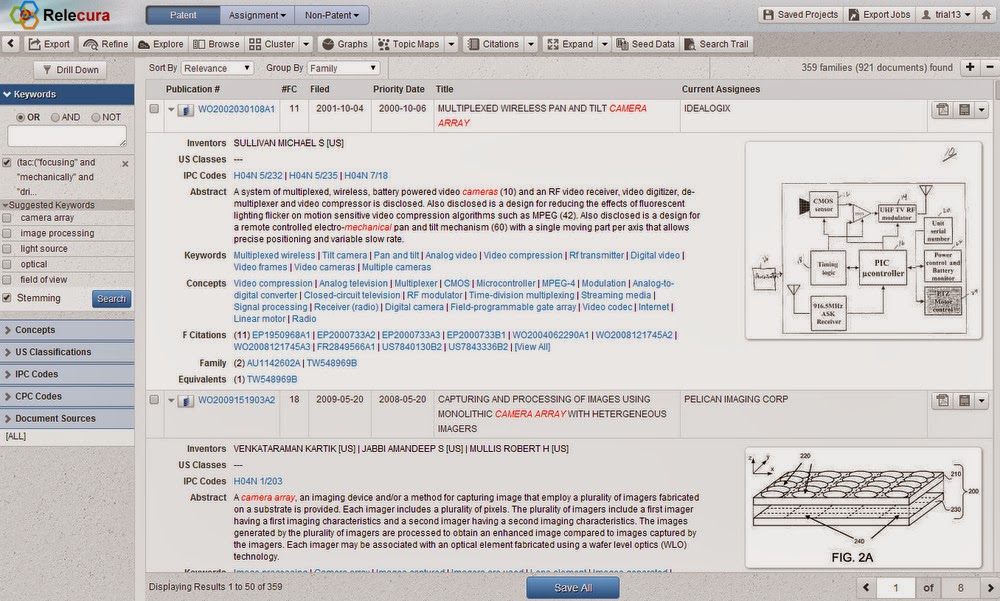This screenshot has height=601, width=1000.
Task: Toggle the tac focusing query checkbox
Action: pos(6,163)
